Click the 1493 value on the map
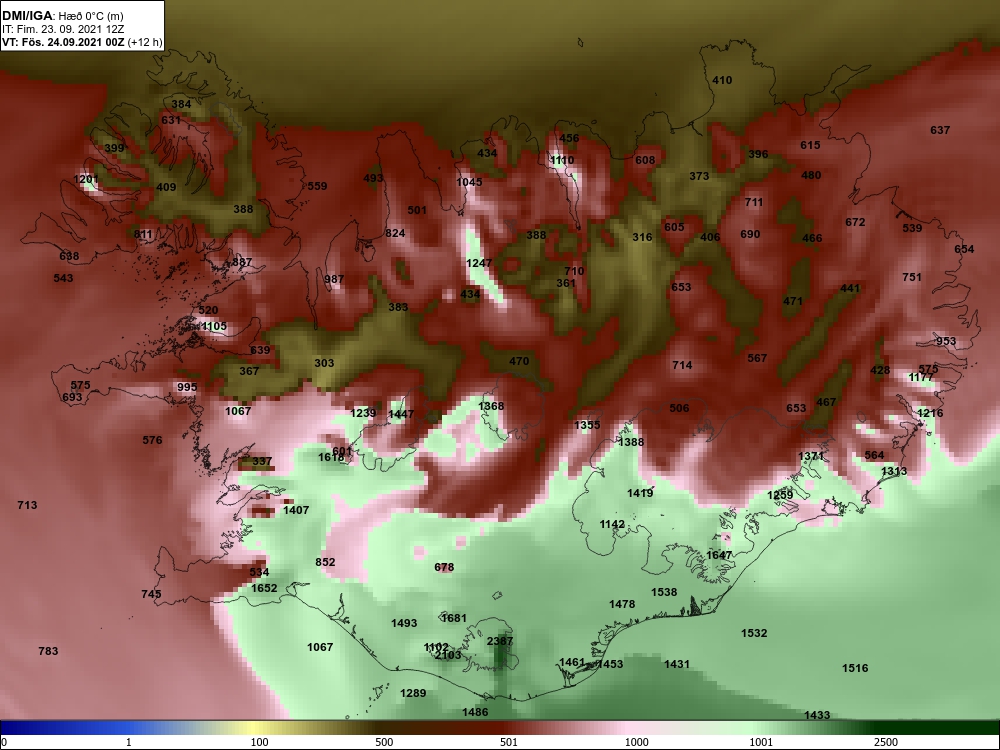 404,623
